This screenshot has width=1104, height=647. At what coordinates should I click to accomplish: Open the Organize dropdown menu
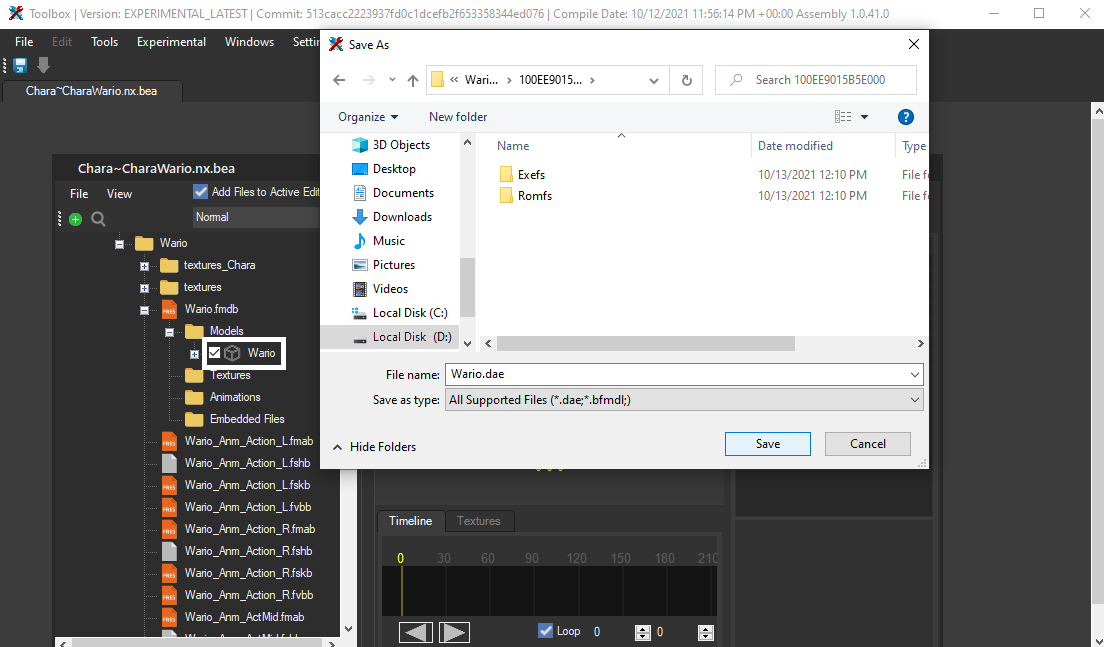[x=366, y=117]
